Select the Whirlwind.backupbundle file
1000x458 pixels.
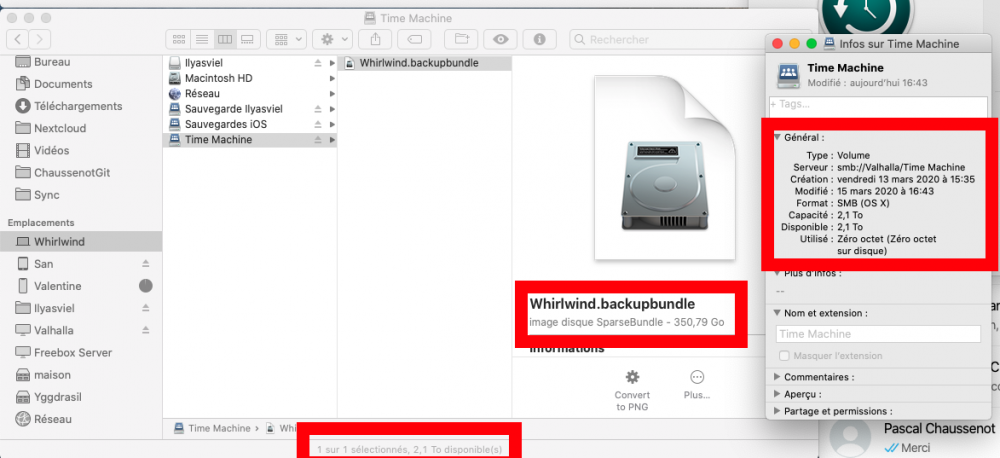point(425,63)
